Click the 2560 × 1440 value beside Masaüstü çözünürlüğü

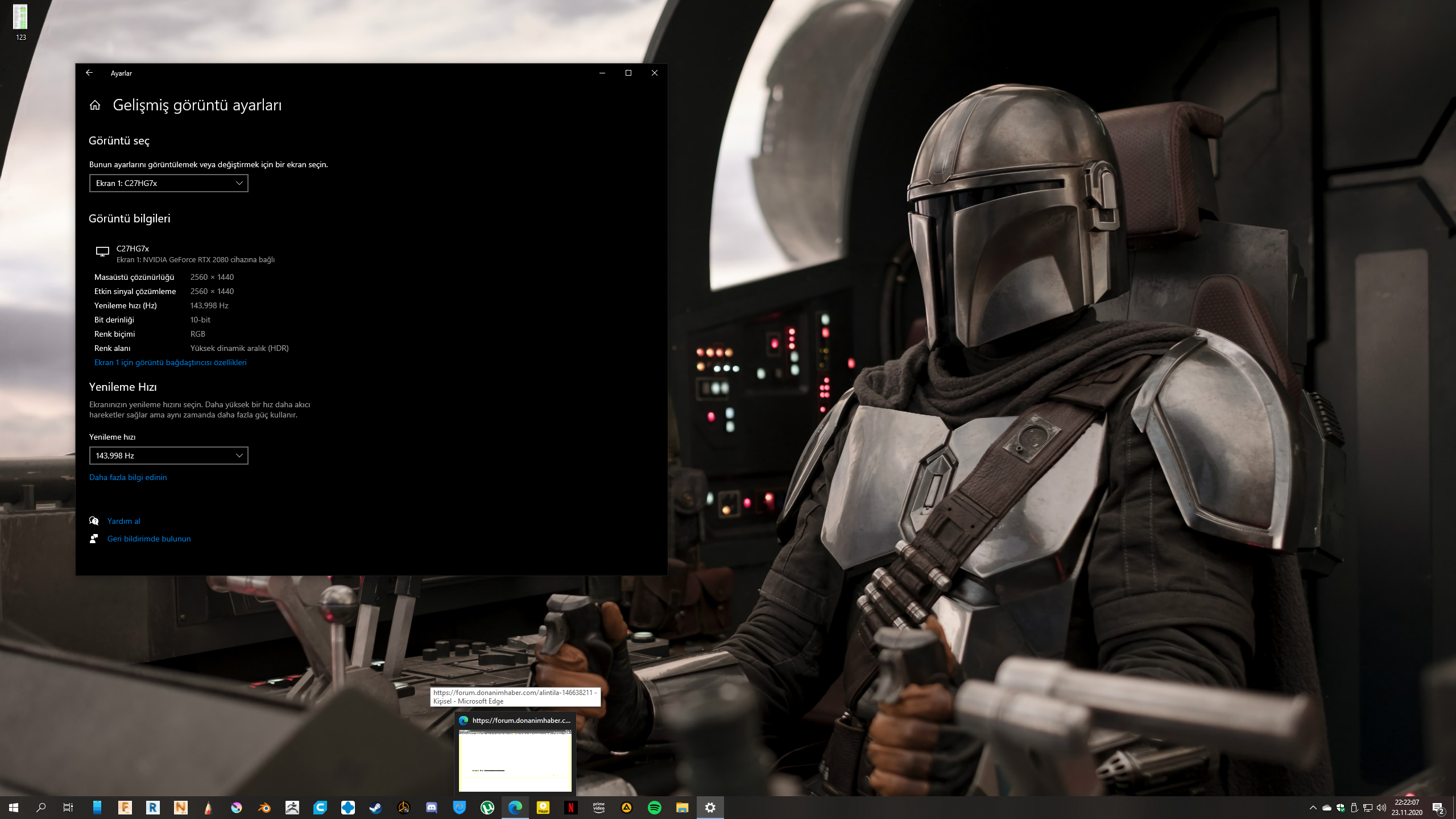[212, 277]
